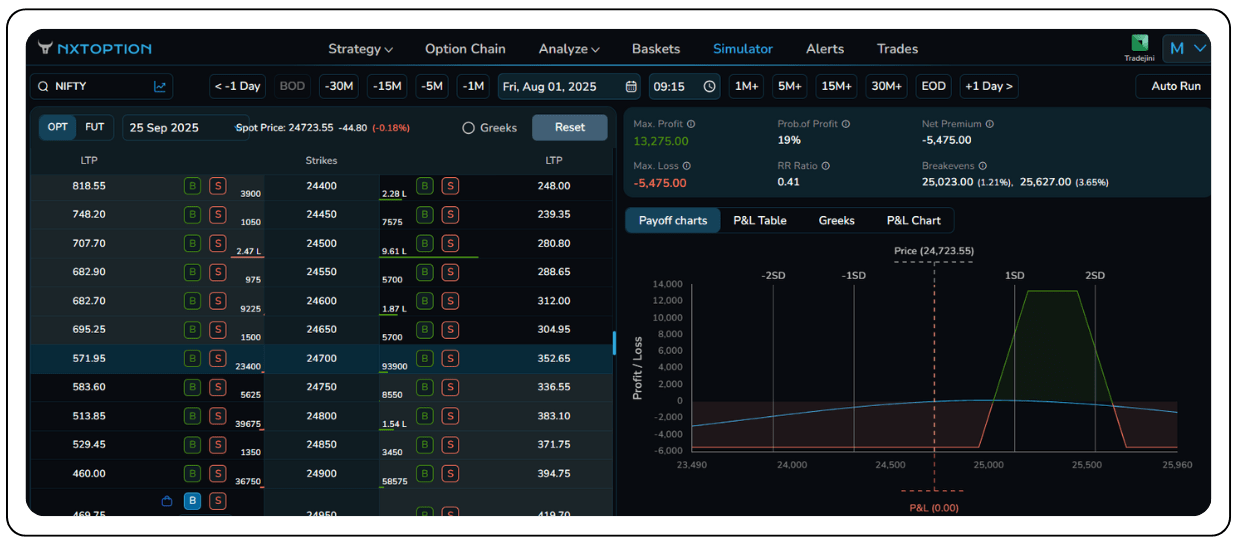Click the Breakevens info icon
Viewport: 1238px width, 541px height.
pyautogui.click(x=982, y=166)
